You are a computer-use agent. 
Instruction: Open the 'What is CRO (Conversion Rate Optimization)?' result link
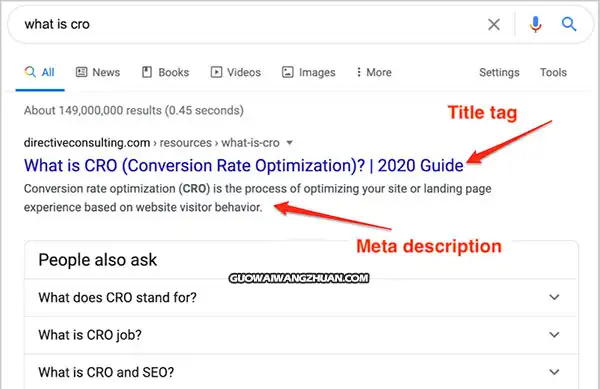(x=243, y=166)
